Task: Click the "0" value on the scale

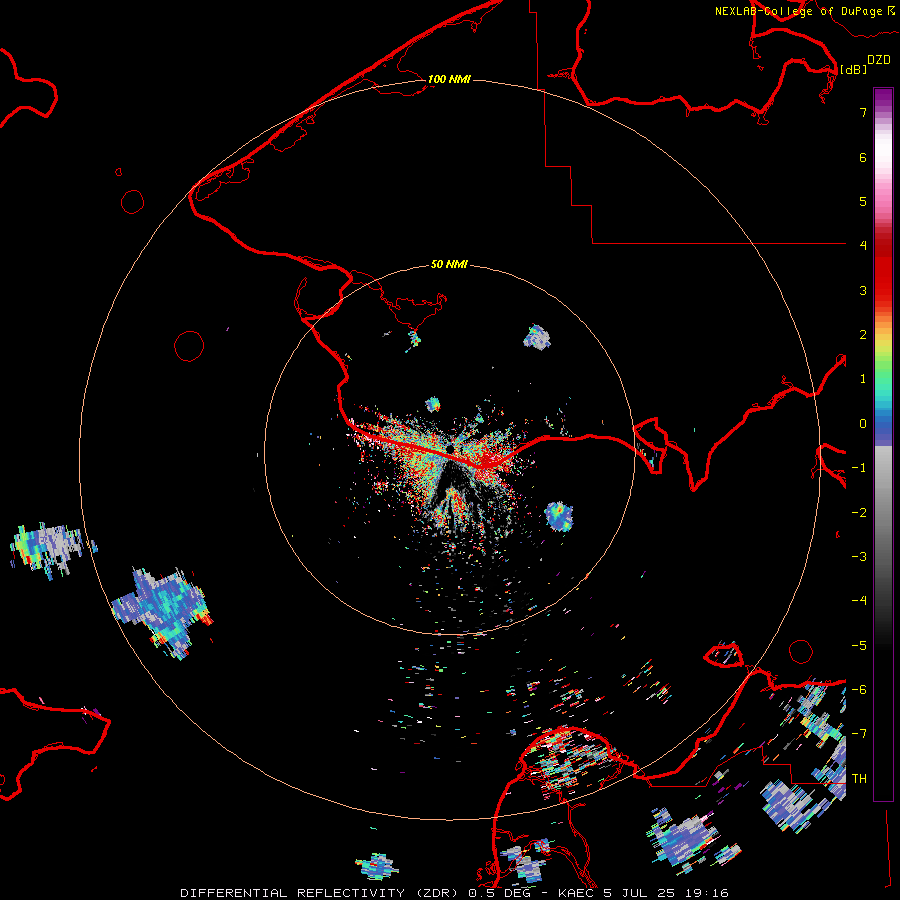Action: [x=863, y=424]
